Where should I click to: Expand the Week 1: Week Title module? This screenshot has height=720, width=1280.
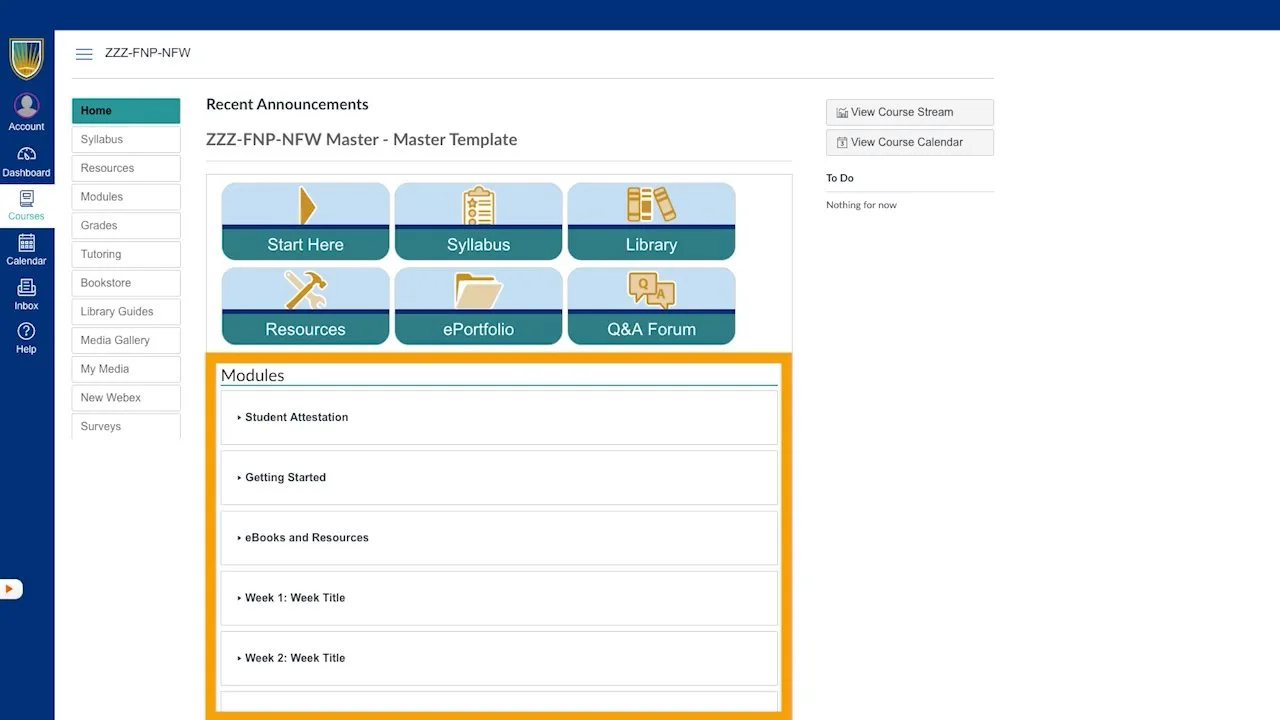pyautogui.click(x=499, y=597)
